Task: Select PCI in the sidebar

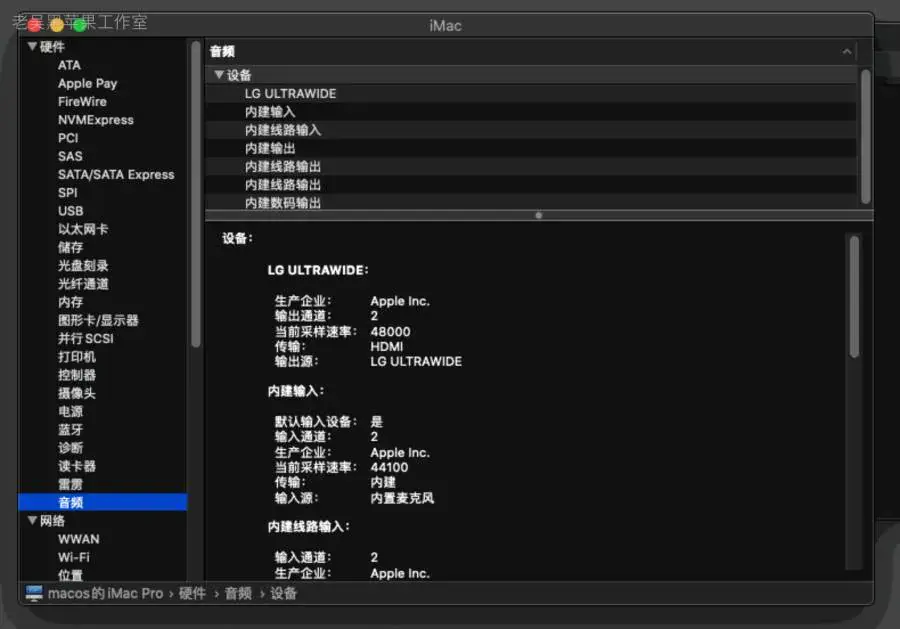Action: tap(68, 138)
